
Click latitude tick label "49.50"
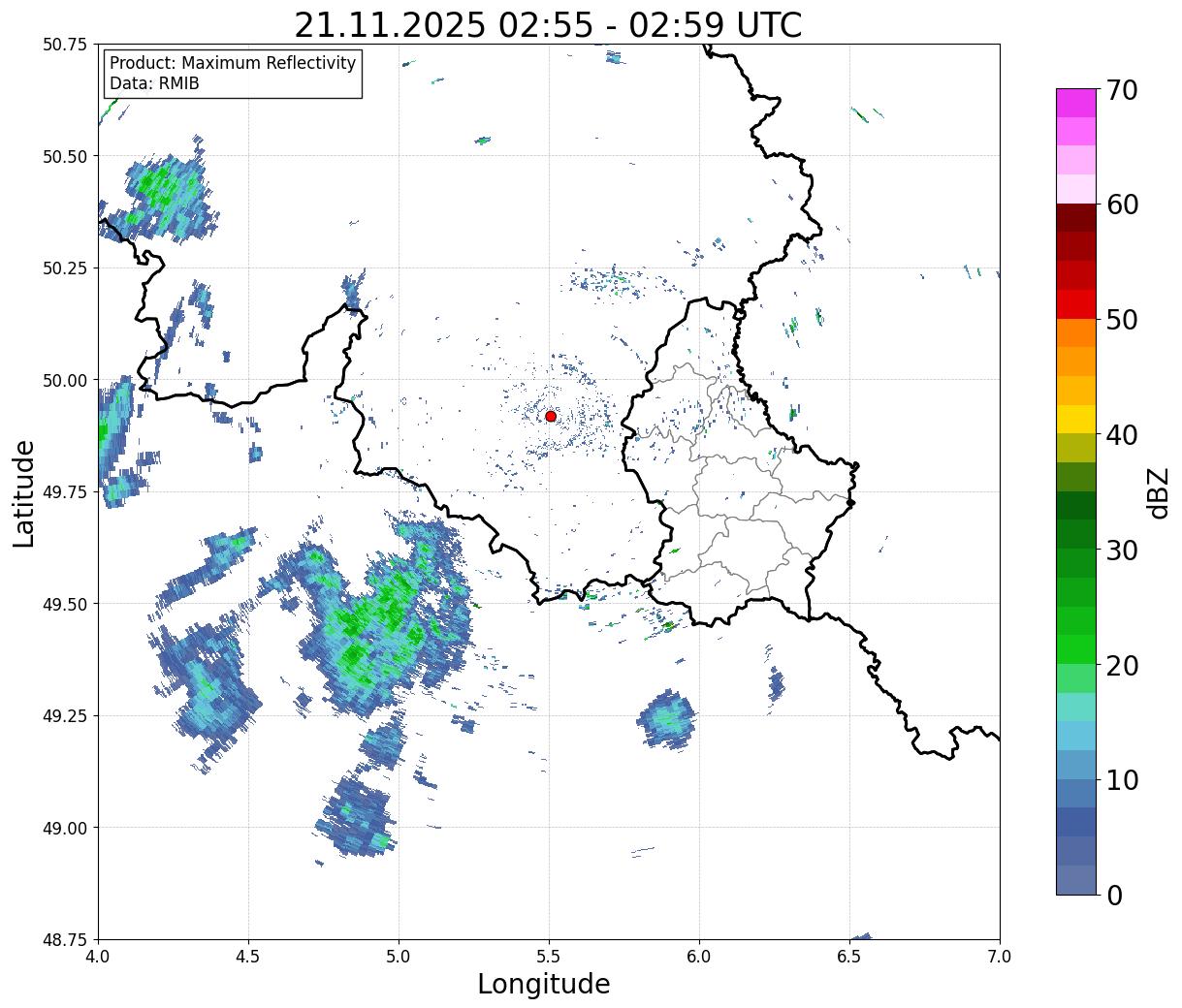pyautogui.click(x=65, y=604)
